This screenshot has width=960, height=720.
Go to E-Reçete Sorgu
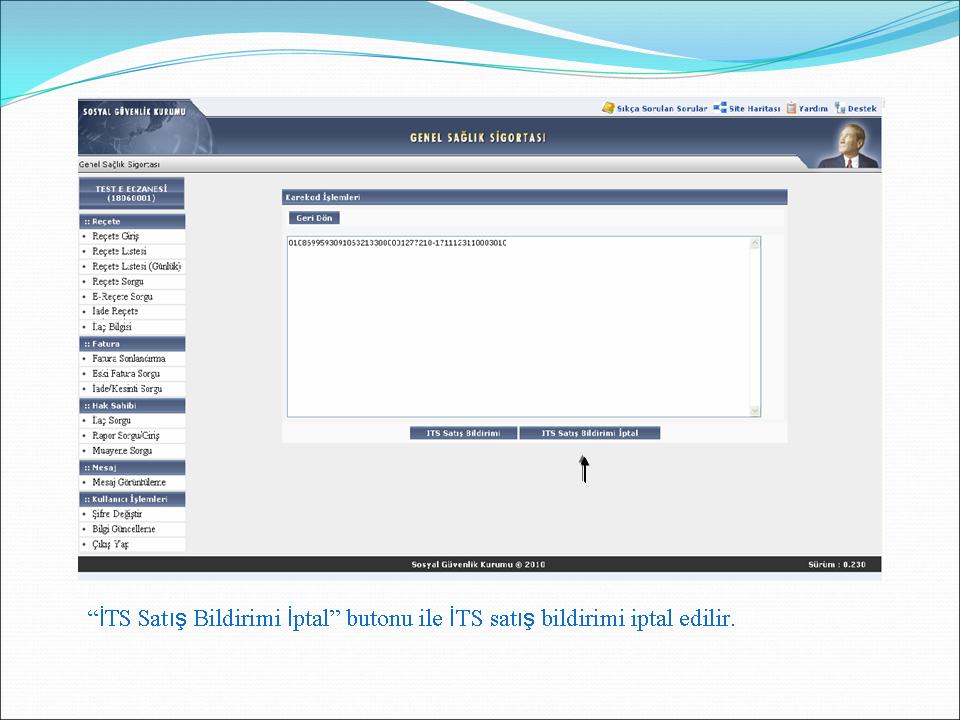pos(122,297)
